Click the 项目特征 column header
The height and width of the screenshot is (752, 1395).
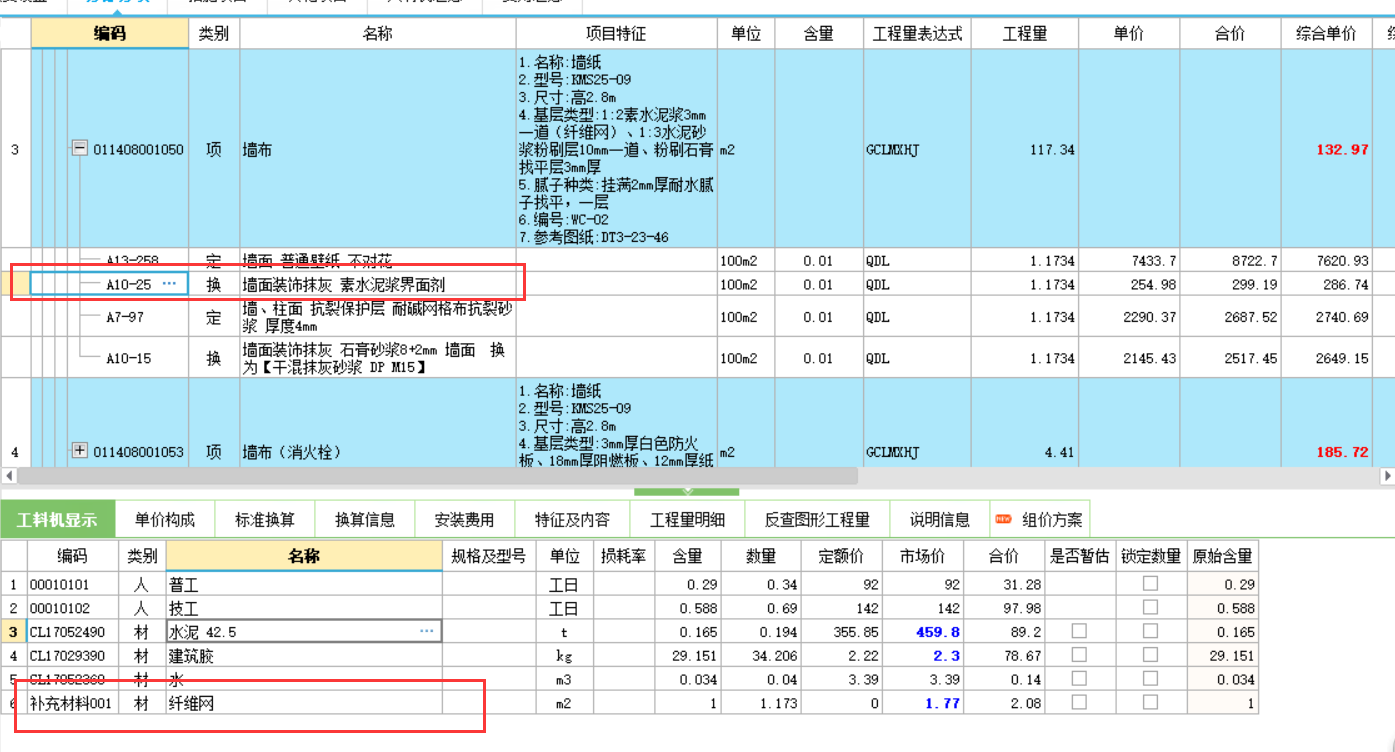tap(616, 33)
